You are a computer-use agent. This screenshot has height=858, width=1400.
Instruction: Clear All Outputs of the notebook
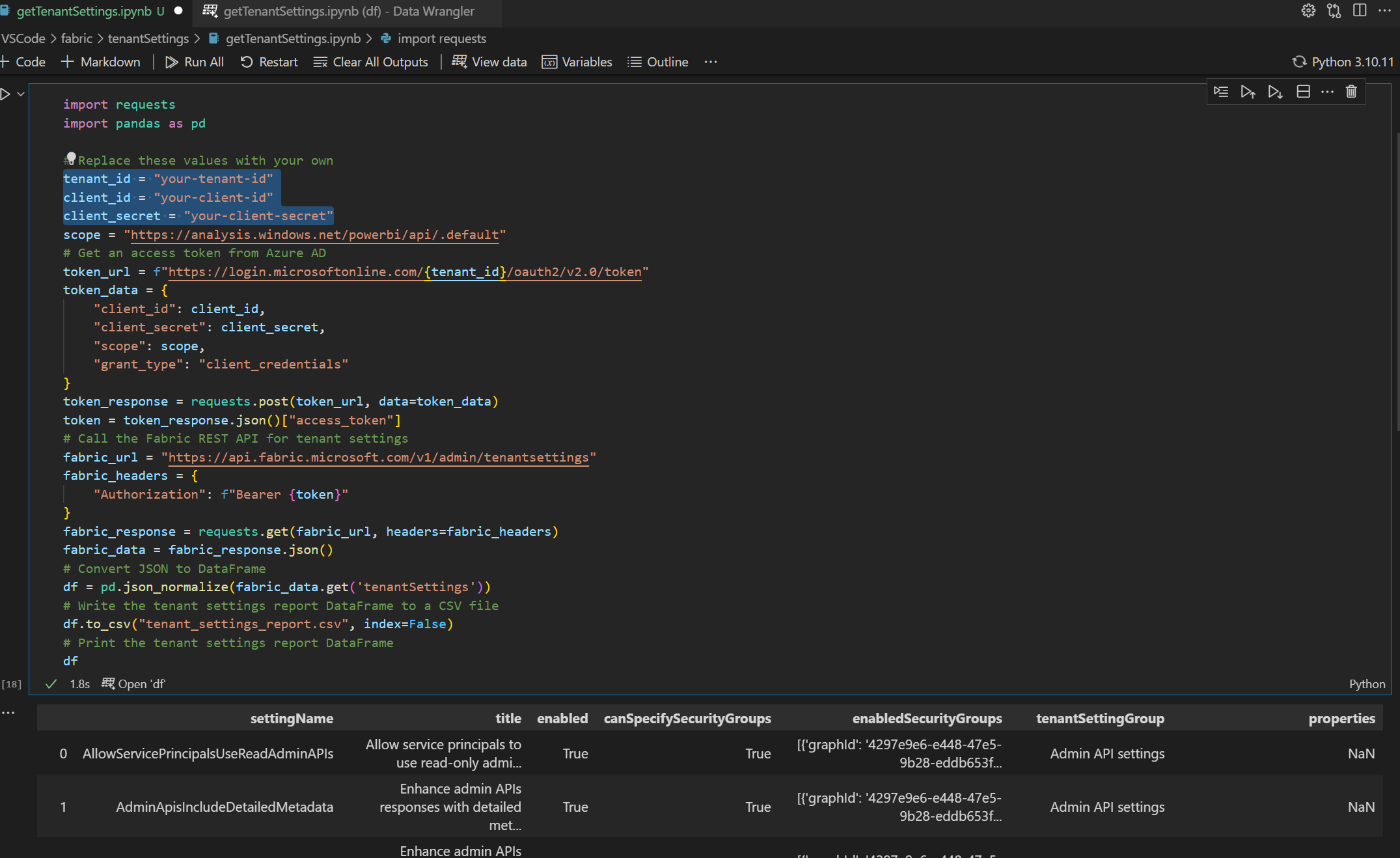pos(370,62)
